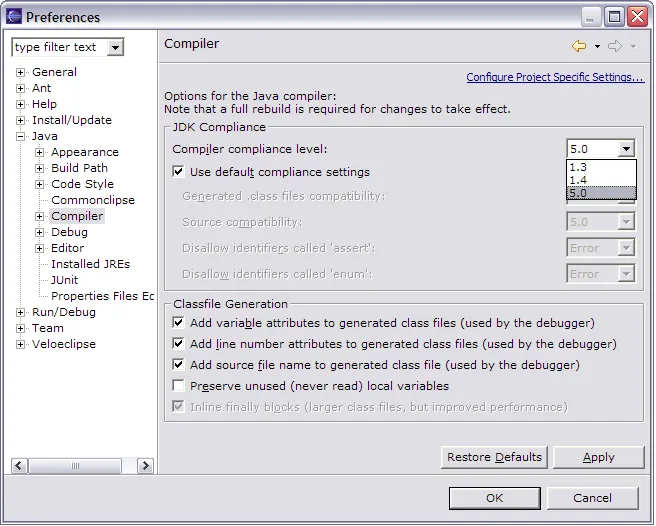Expand the Veloeclipse tree node
656x526 pixels.
pos(20,344)
